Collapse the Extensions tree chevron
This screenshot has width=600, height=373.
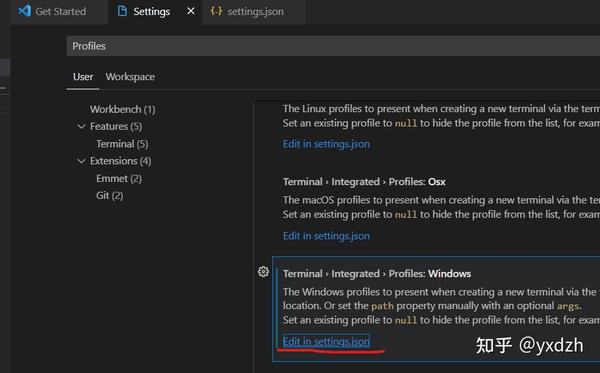point(81,161)
